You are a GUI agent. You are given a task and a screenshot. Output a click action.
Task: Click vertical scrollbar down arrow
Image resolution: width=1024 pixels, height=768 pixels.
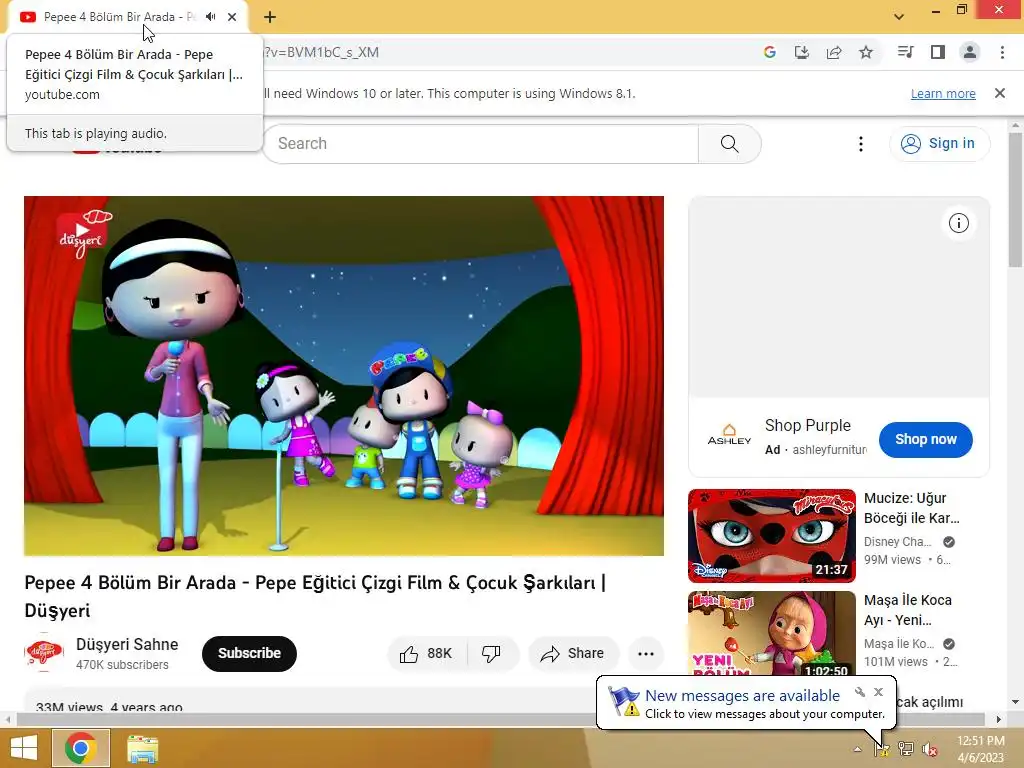(x=1015, y=702)
